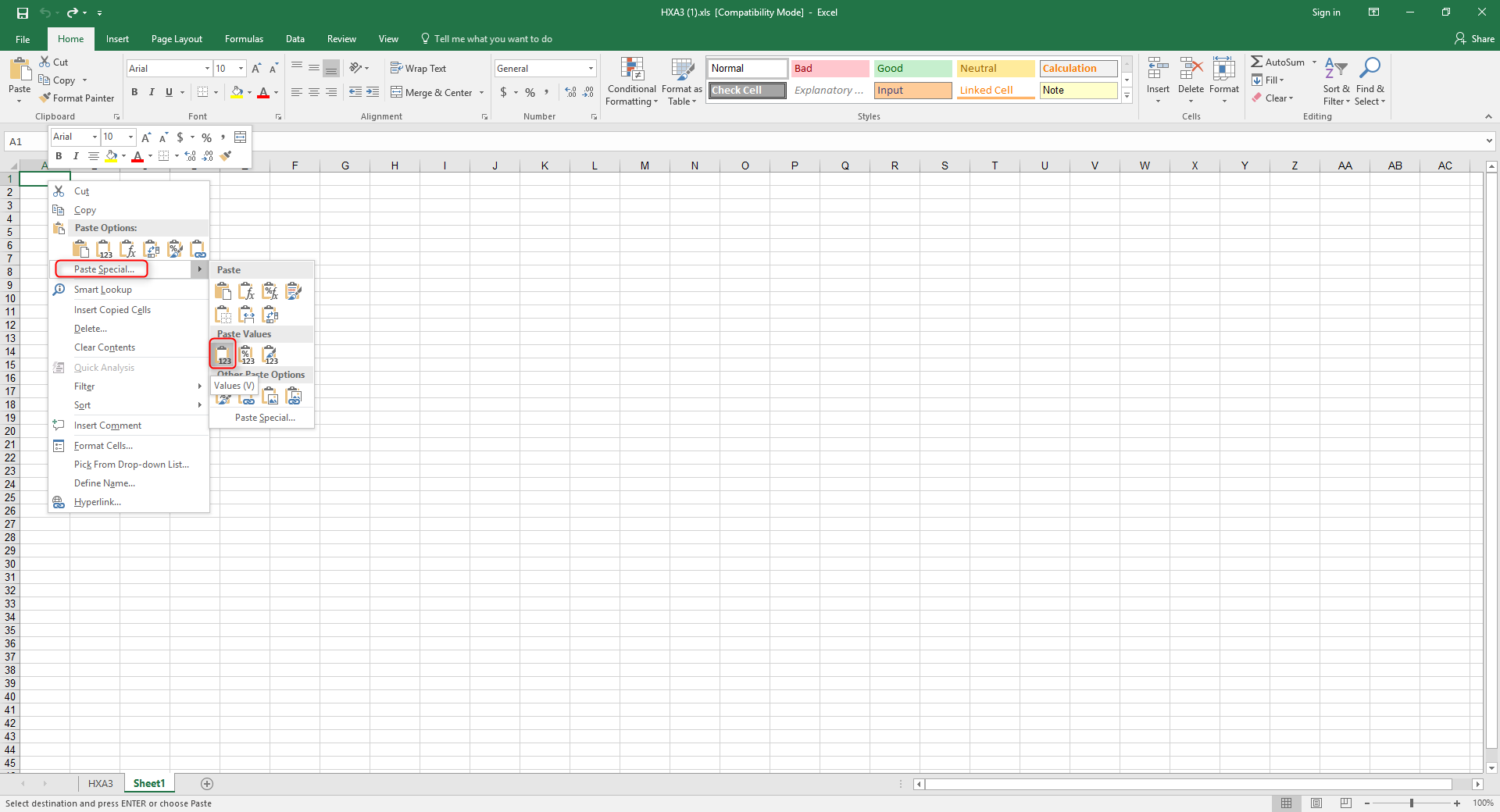Click Transpose icon in context menu Paste Options
The height and width of the screenshot is (812, 1500).
coord(152,249)
